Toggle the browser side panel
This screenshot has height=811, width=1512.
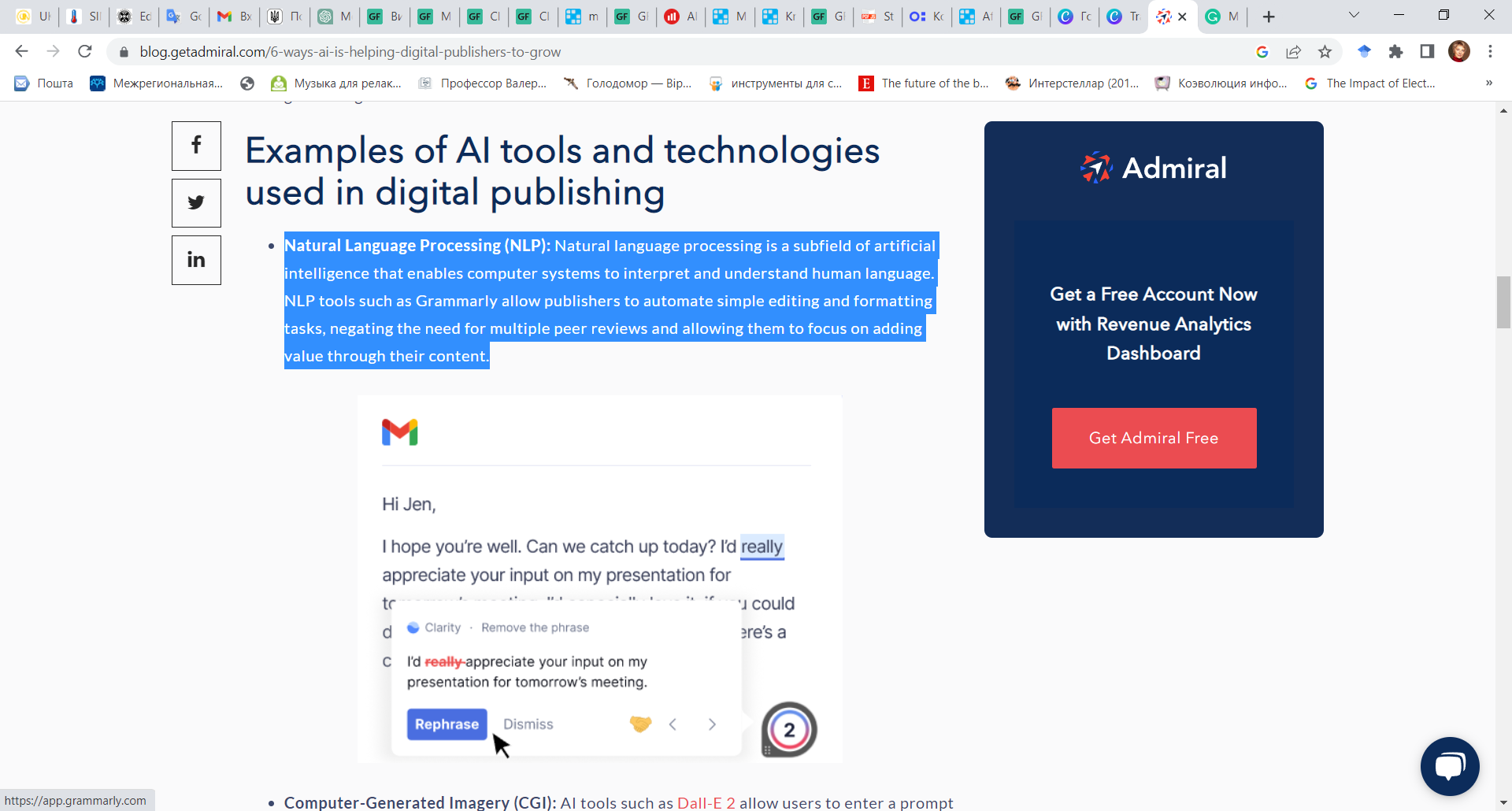(1427, 52)
